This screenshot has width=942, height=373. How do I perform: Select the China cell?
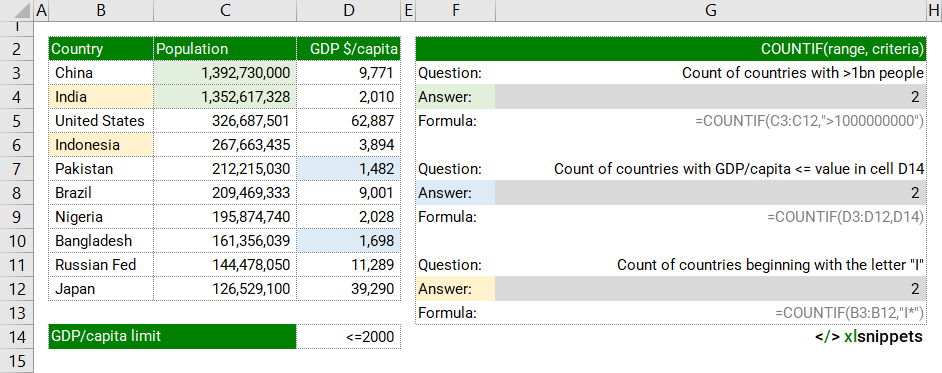(x=101, y=73)
